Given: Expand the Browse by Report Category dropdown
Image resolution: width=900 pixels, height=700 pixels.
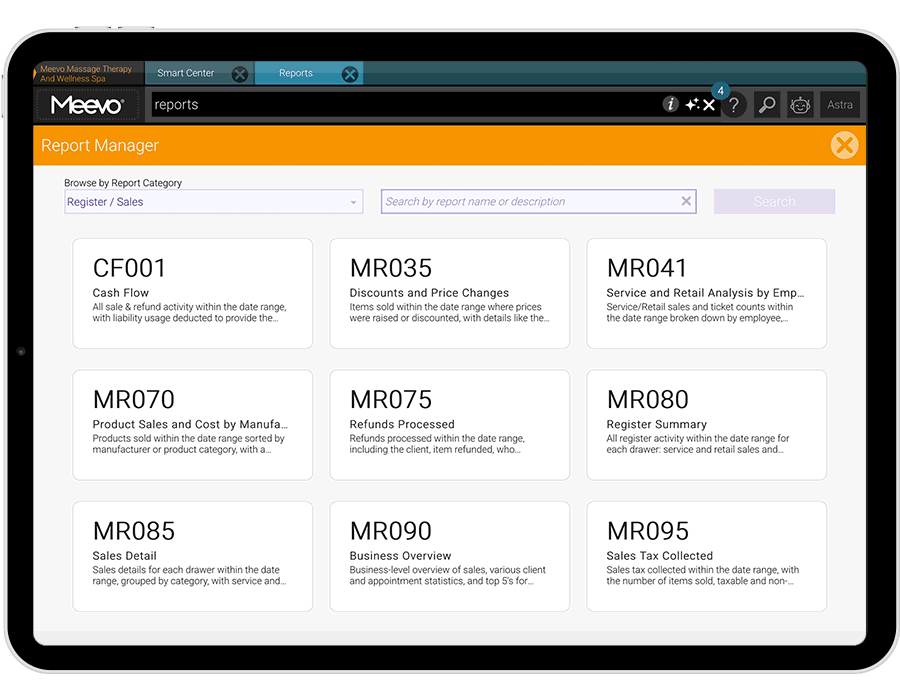Looking at the screenshot, I should (214, 202).
